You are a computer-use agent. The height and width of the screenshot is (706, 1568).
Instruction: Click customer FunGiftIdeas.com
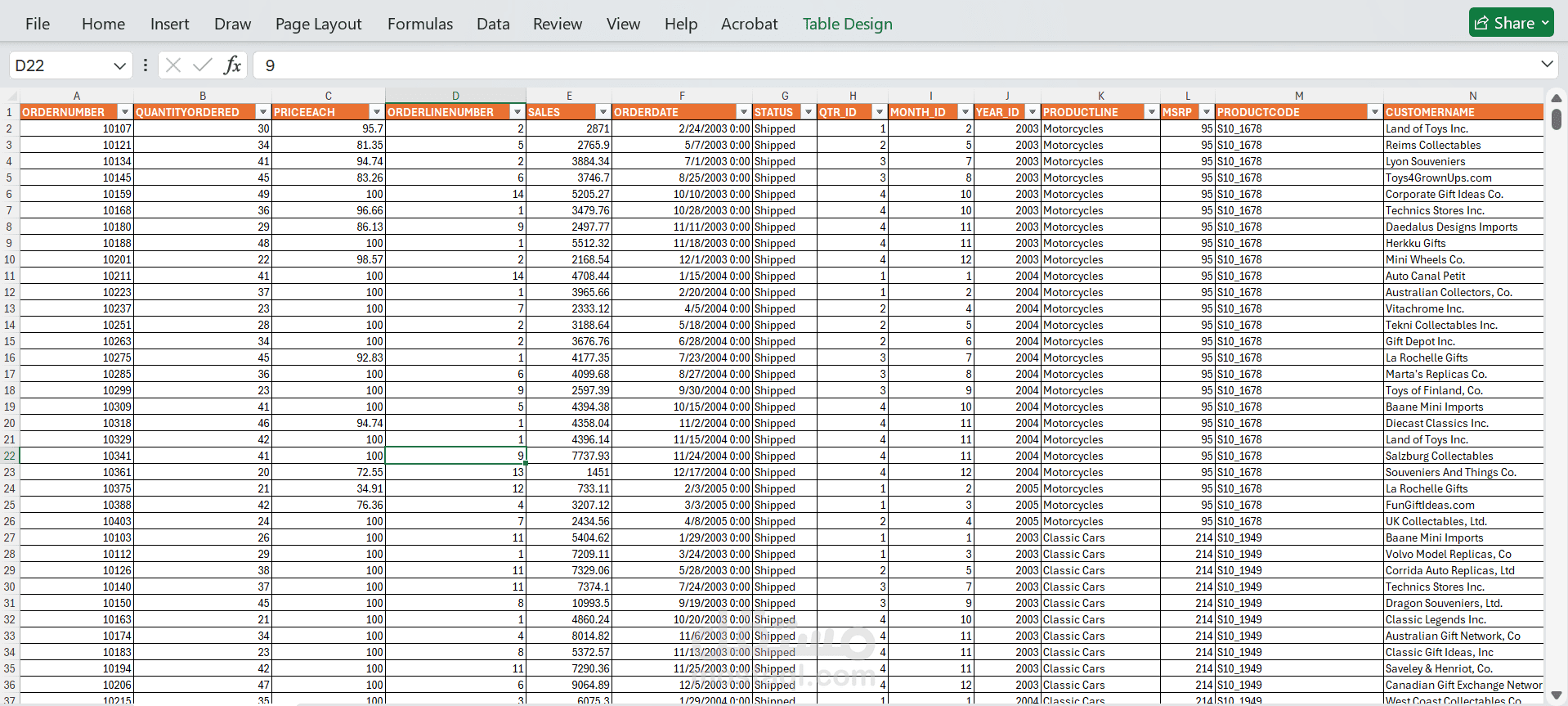point(1463,505)
